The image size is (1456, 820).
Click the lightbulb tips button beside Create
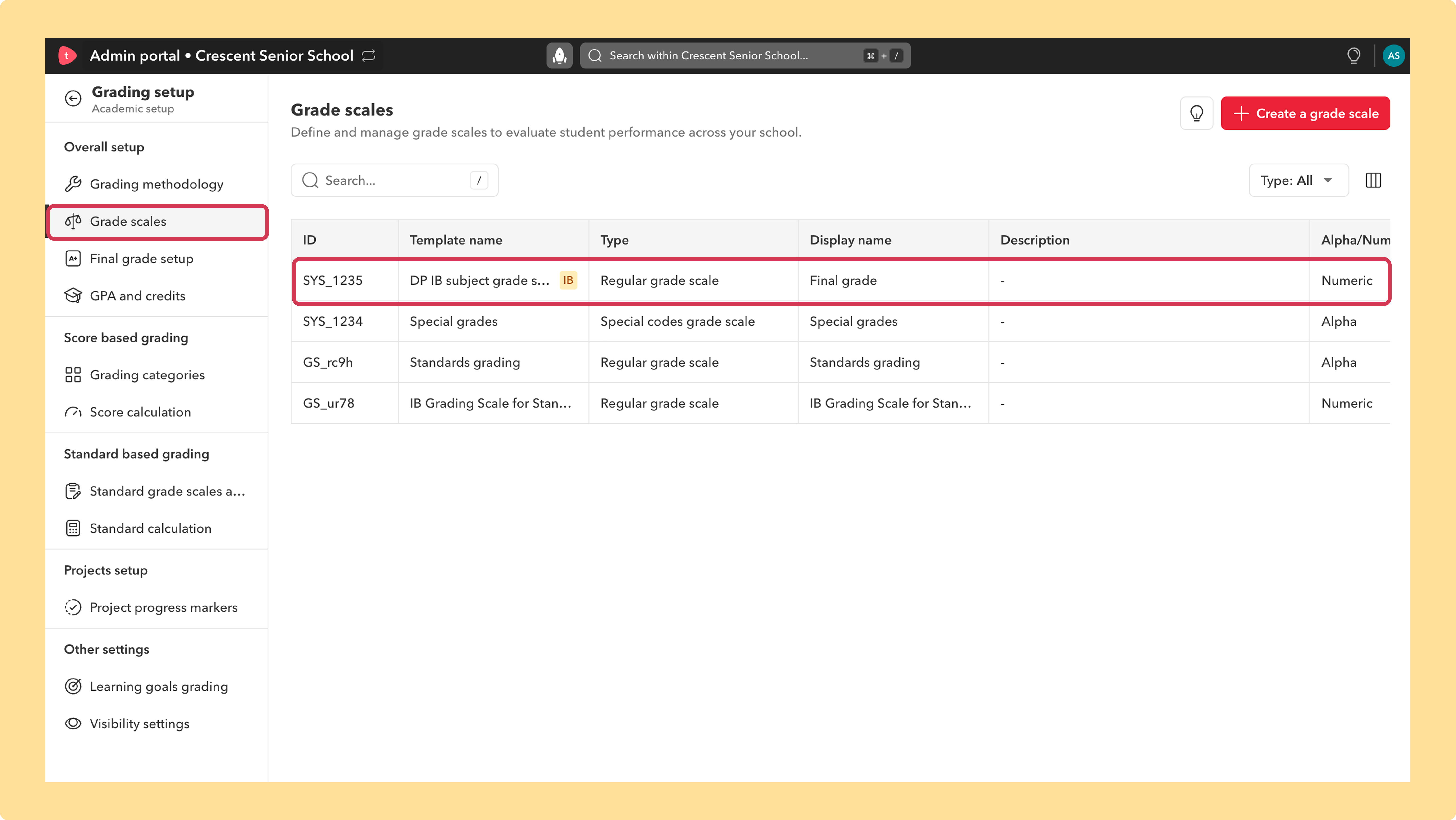tap(1196, 114)
